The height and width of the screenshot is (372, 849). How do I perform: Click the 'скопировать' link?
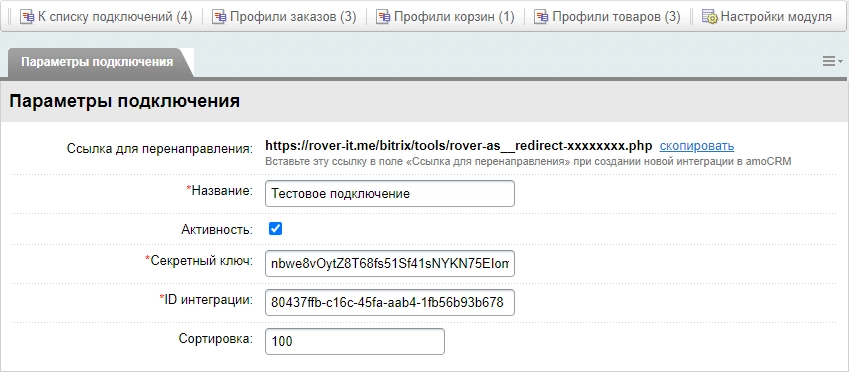696,146
